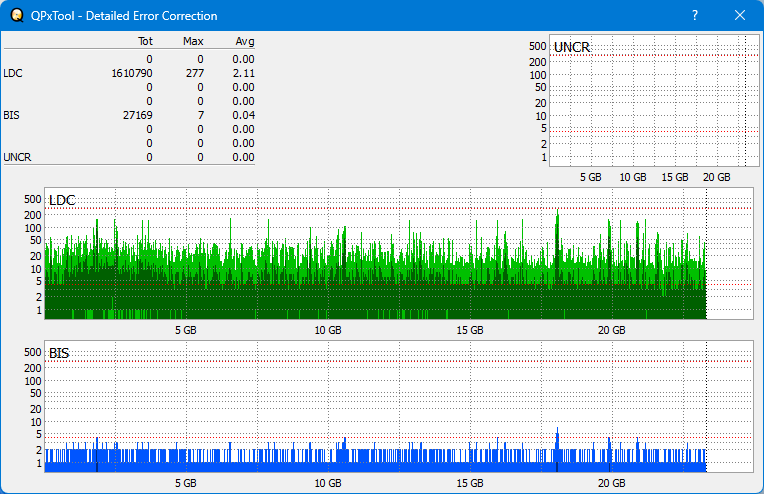Screen dimensions: 764x494
Task: Click the QPxTool app icon in title bar
Action: [x=17, y=15]
